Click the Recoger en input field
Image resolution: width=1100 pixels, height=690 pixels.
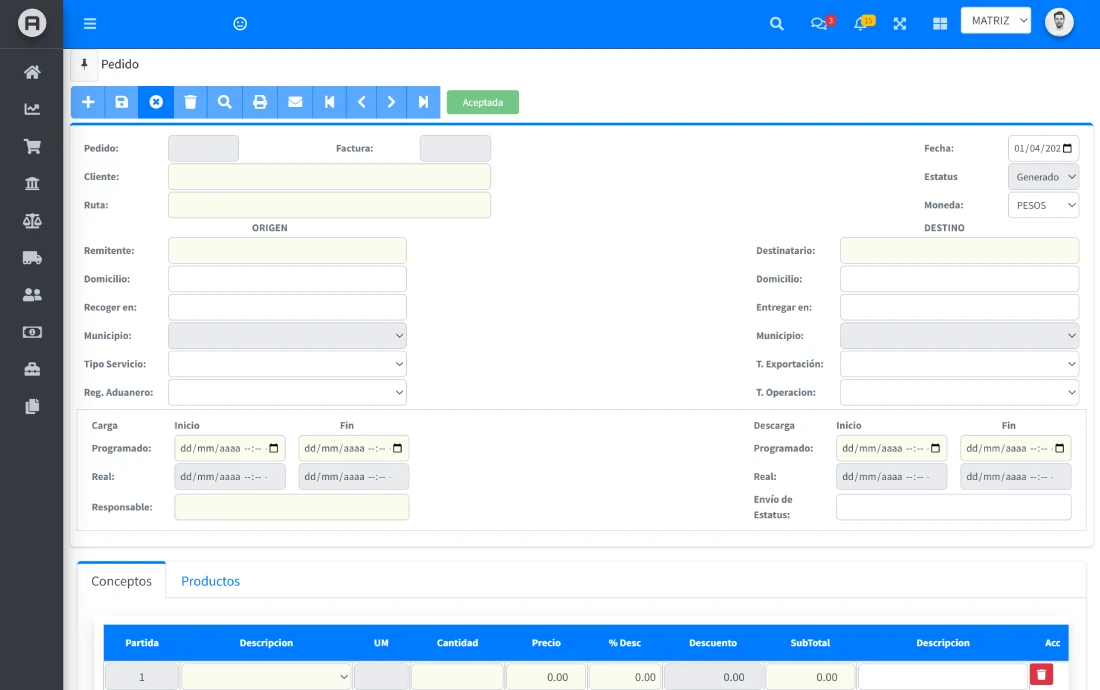(287, 307)
